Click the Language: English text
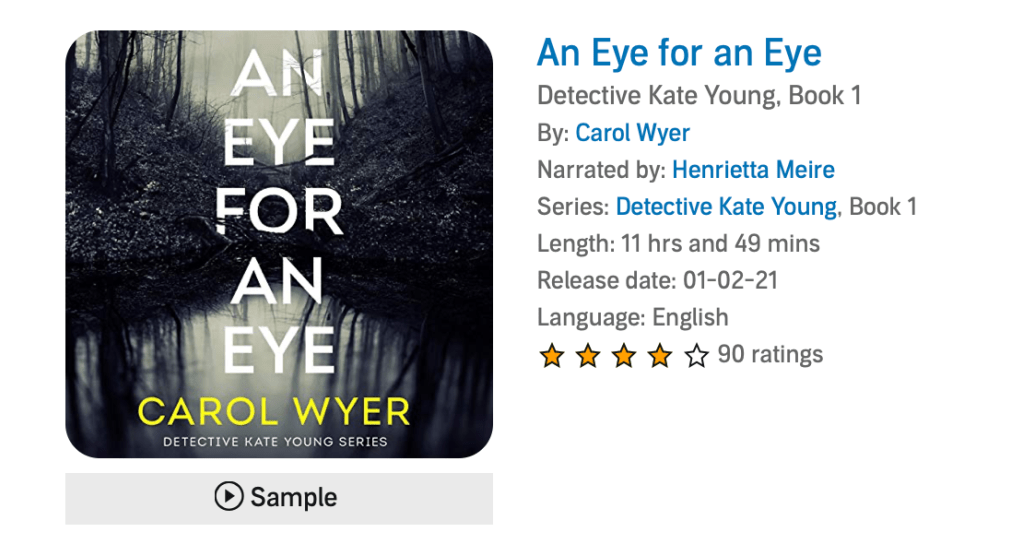Viewport: 1023px width, 556px height. pos(632,318)
